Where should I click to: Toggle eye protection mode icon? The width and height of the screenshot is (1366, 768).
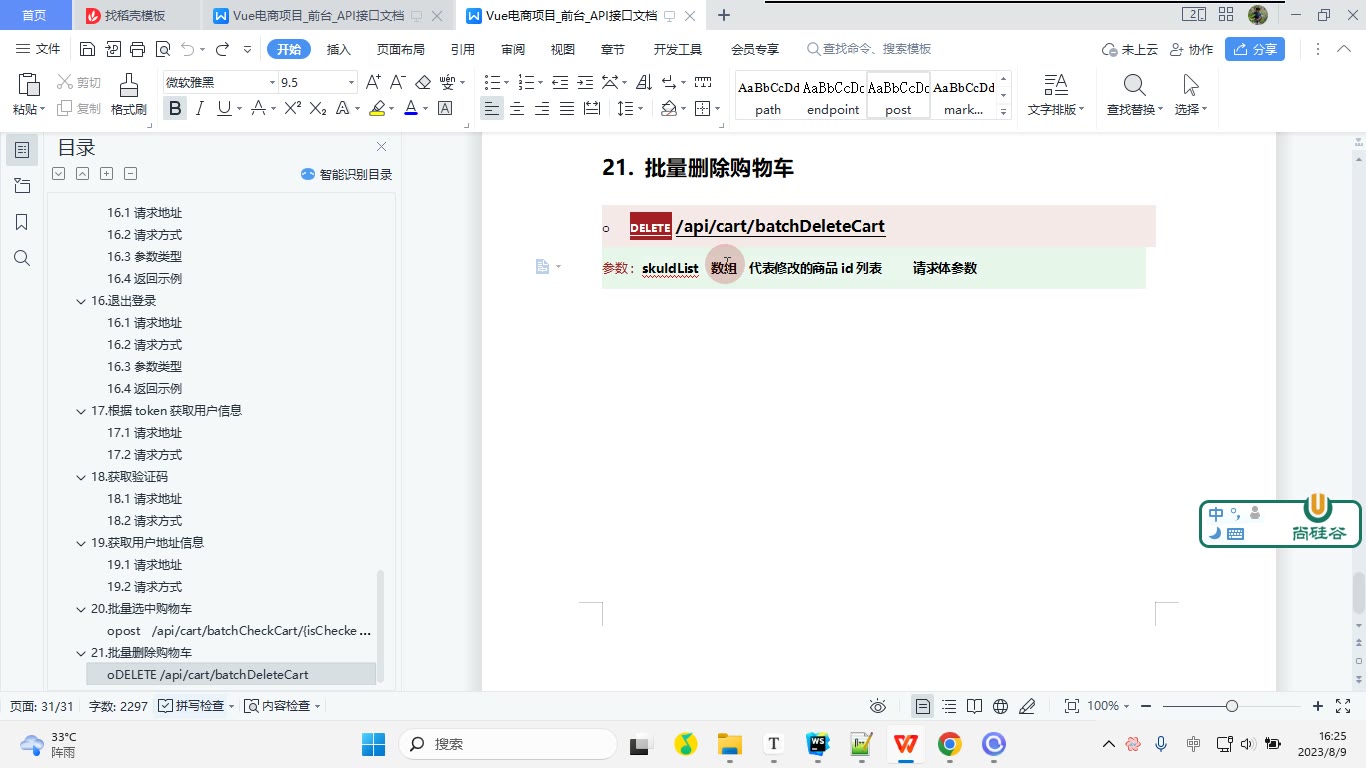point(878,706)
